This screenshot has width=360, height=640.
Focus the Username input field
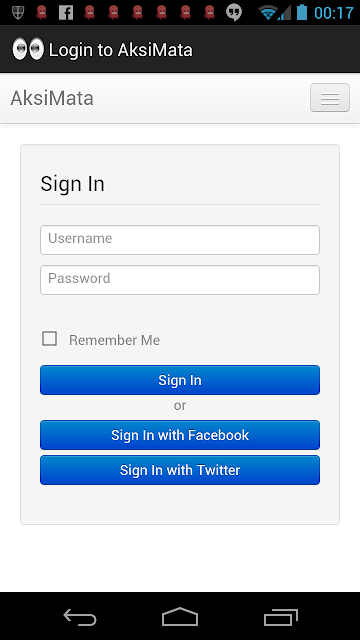point(180,240)
